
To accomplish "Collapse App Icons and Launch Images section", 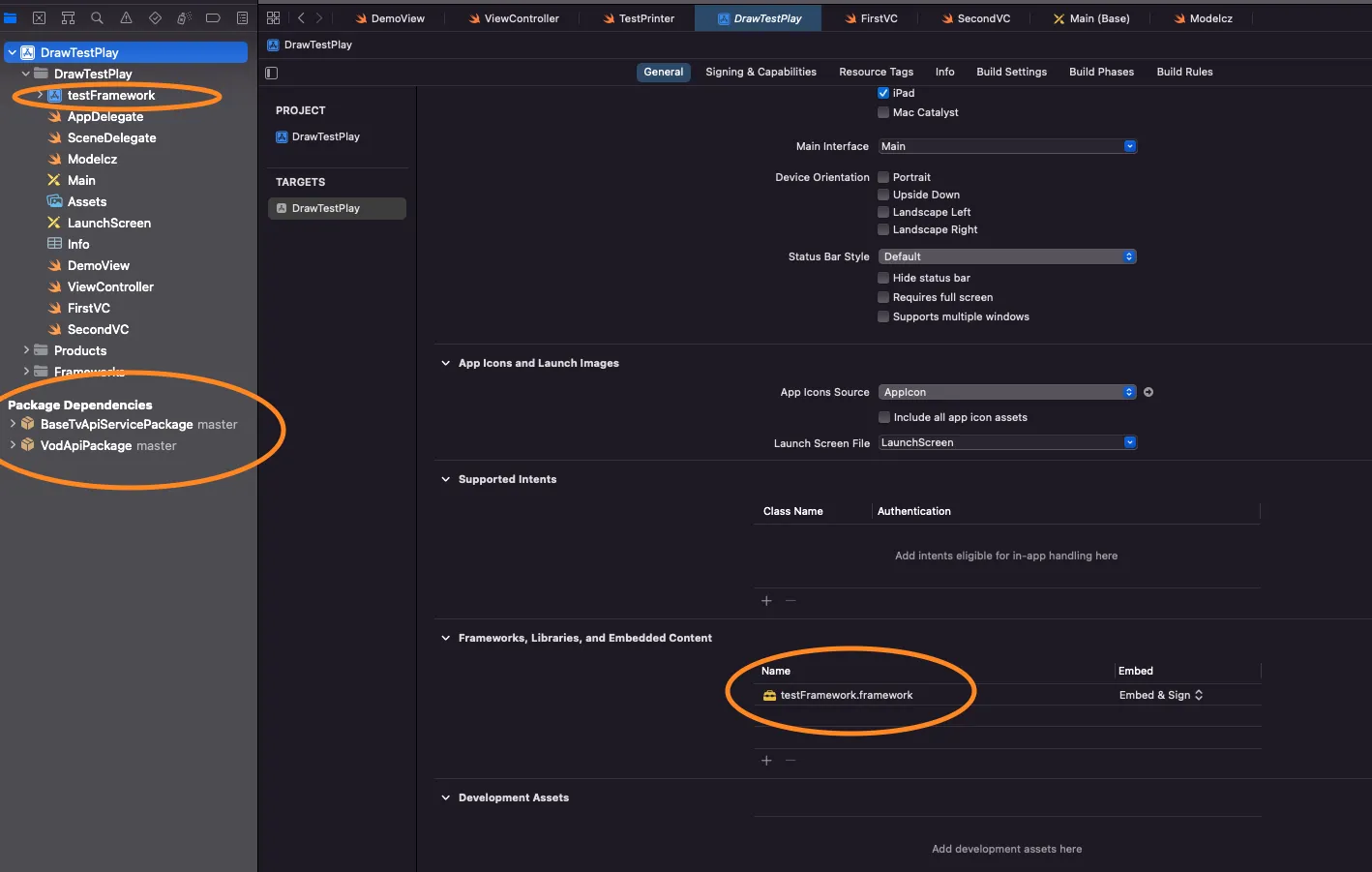I will [446, 363].
